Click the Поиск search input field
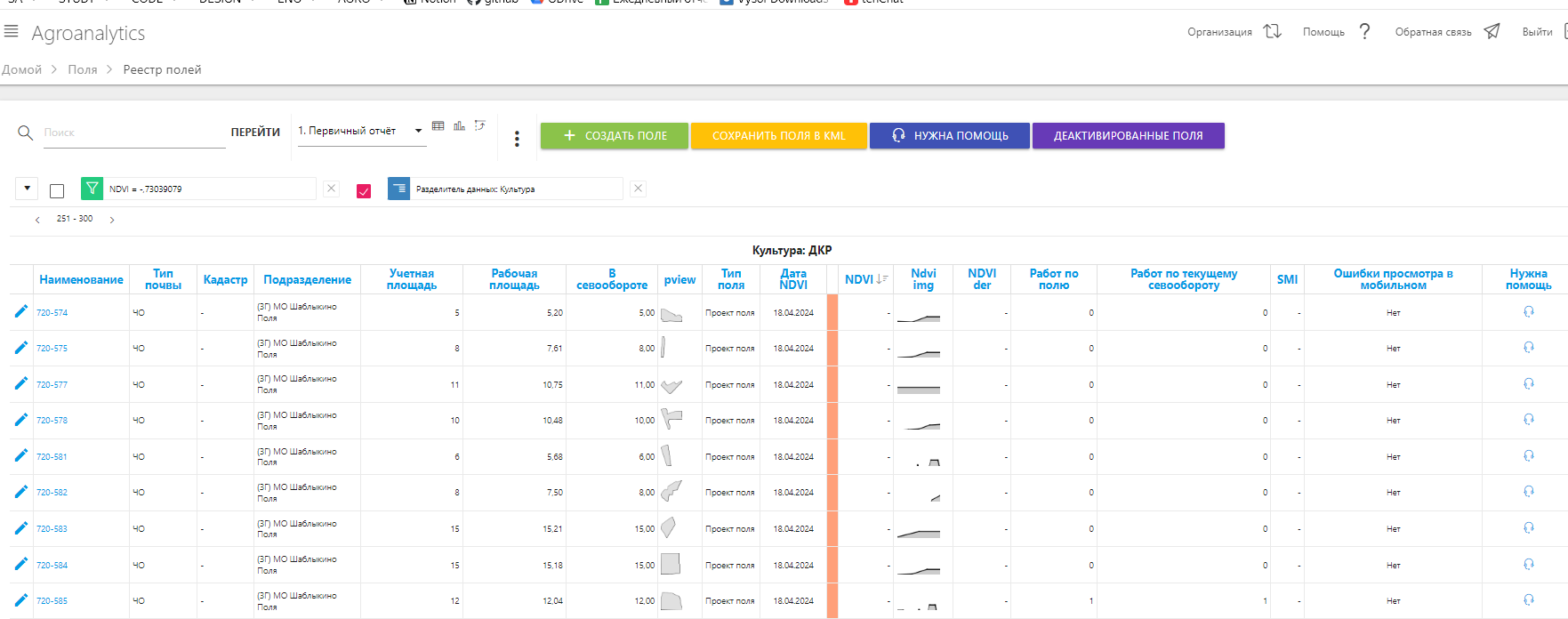Viewport: 1568px width, 619px height. [133, 133]
